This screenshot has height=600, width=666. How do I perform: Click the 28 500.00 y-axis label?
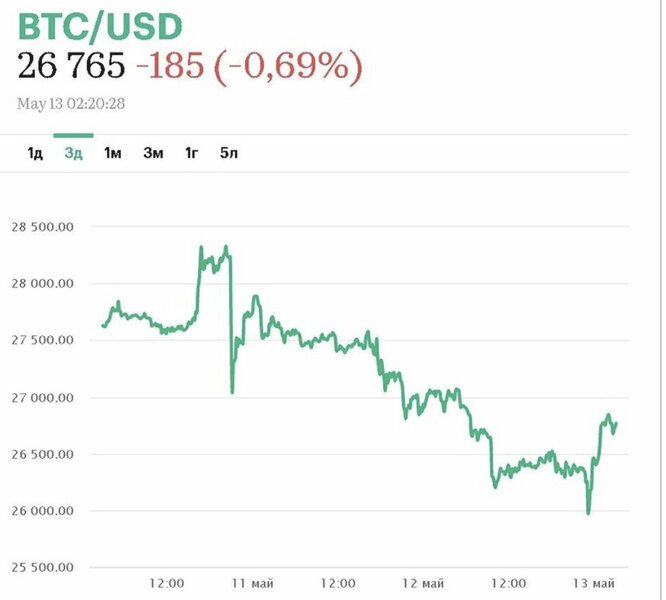[41, 227]
